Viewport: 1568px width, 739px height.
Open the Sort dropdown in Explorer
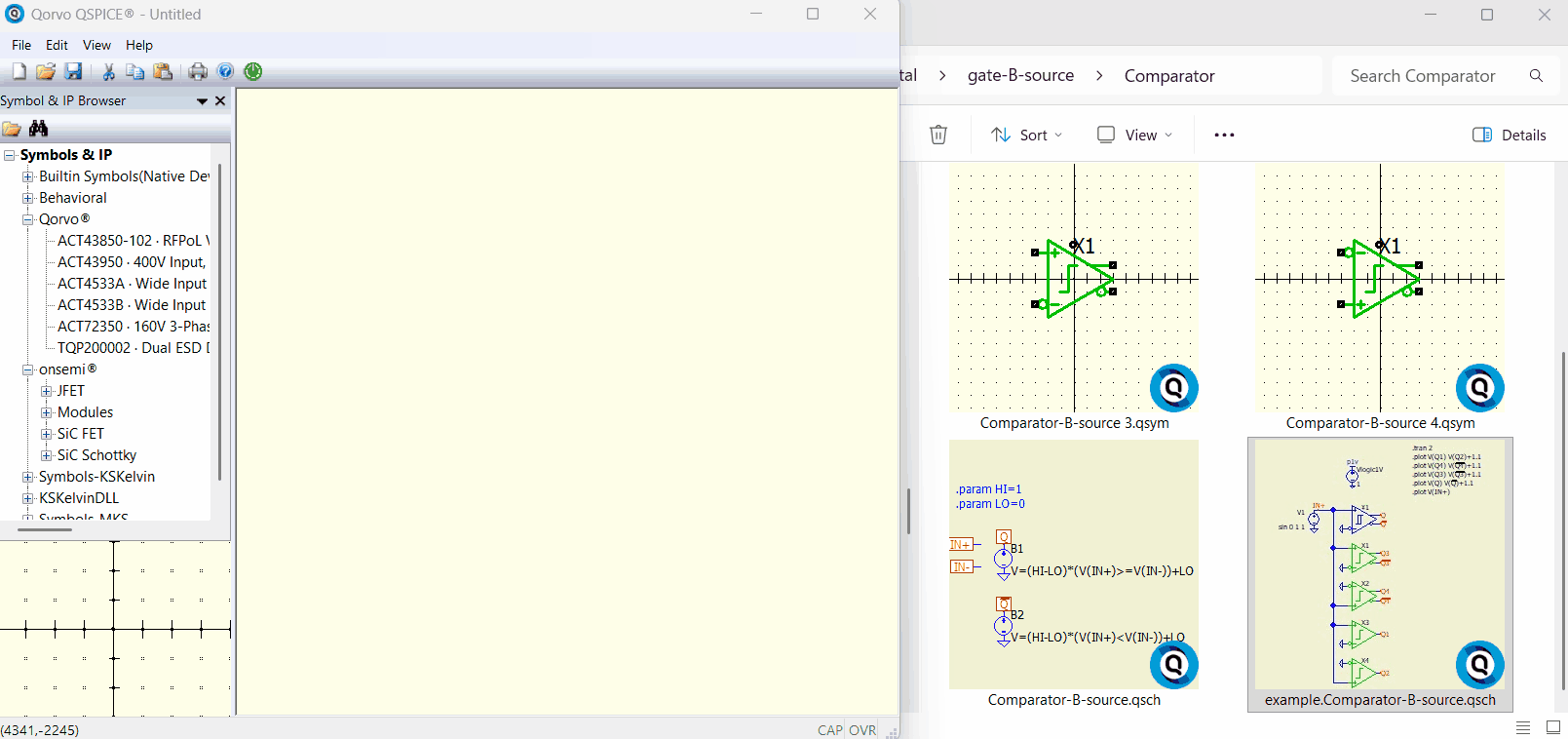1027,135
